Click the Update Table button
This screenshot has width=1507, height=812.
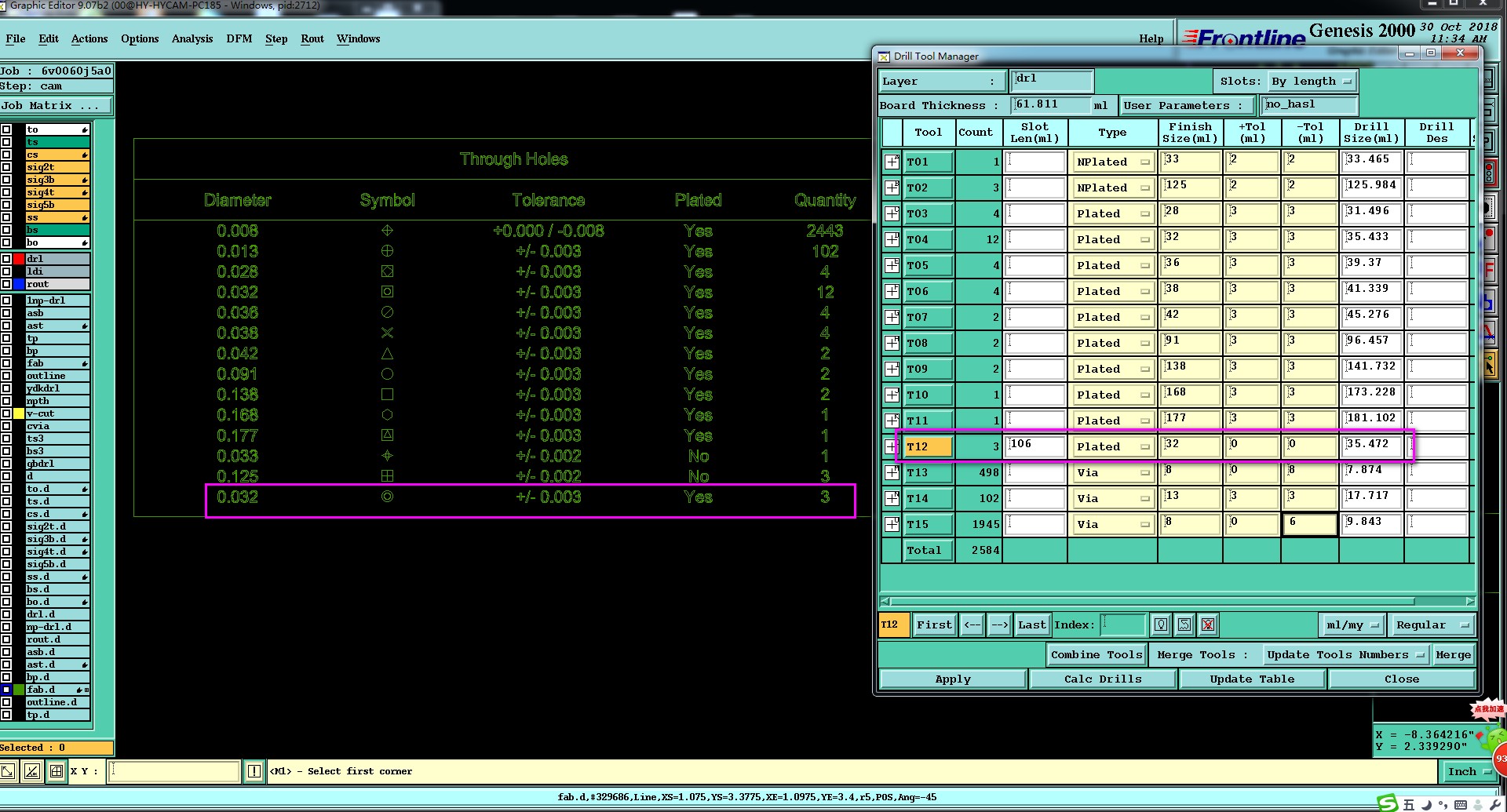1252,679
